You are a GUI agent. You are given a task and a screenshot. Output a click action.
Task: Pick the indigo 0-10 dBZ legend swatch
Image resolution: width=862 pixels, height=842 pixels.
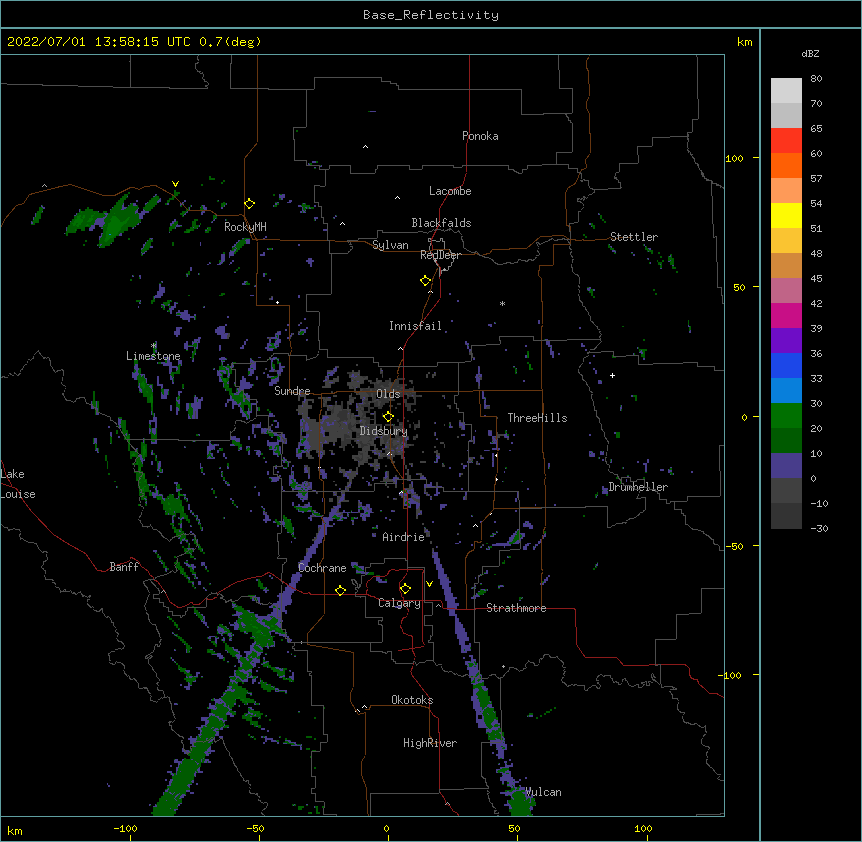[786, 466]
